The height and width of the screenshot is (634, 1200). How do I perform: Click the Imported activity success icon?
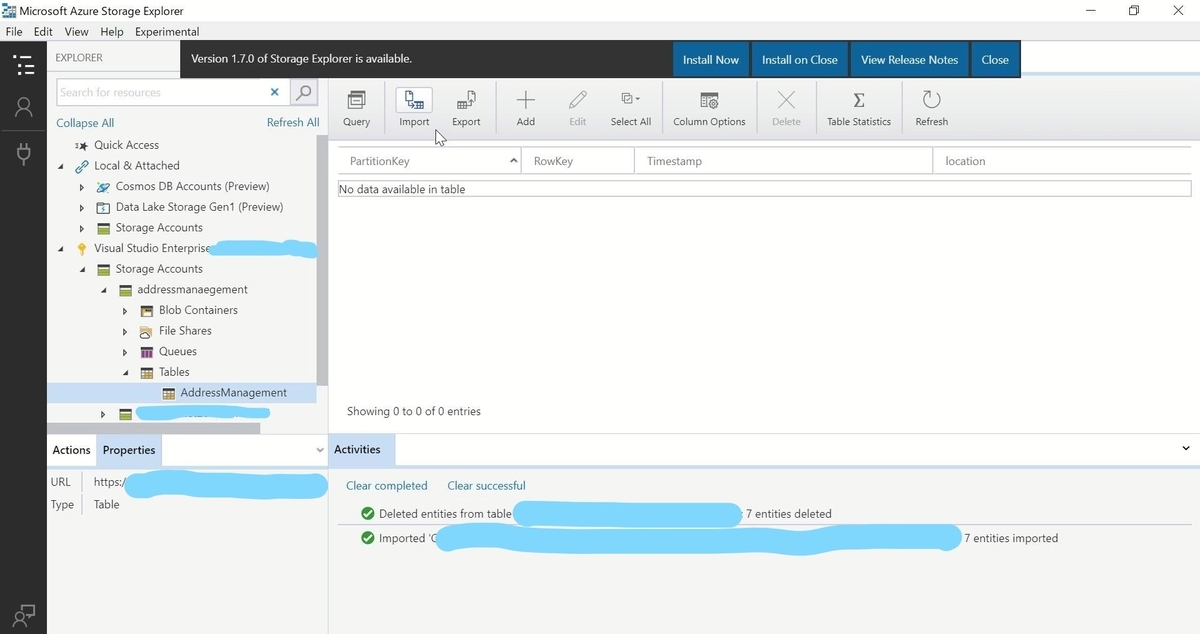(367, 538)
